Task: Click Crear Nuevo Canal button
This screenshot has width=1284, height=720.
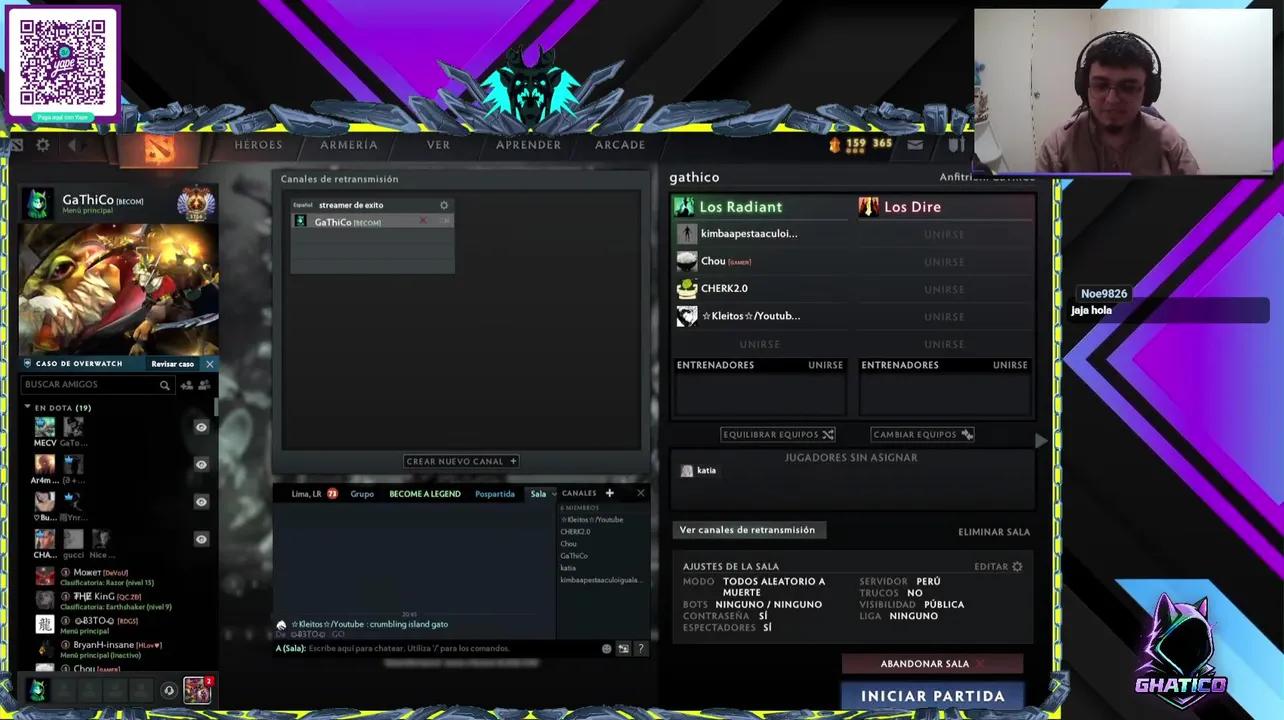Action: [x=461, y=462]
